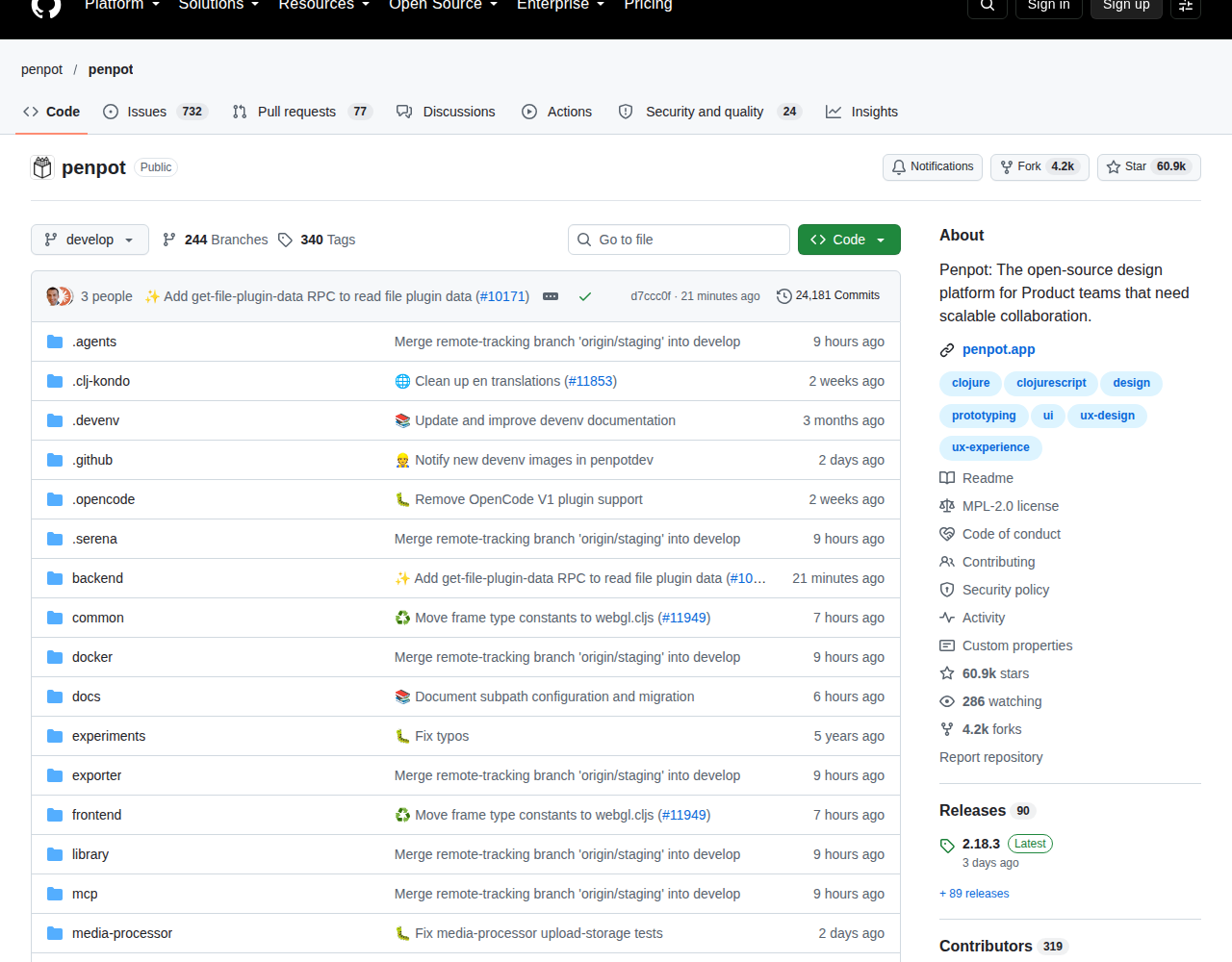Screen dimensions: 1232x962
Task: Open the Insights tab
Action: (x=861, y=112)
